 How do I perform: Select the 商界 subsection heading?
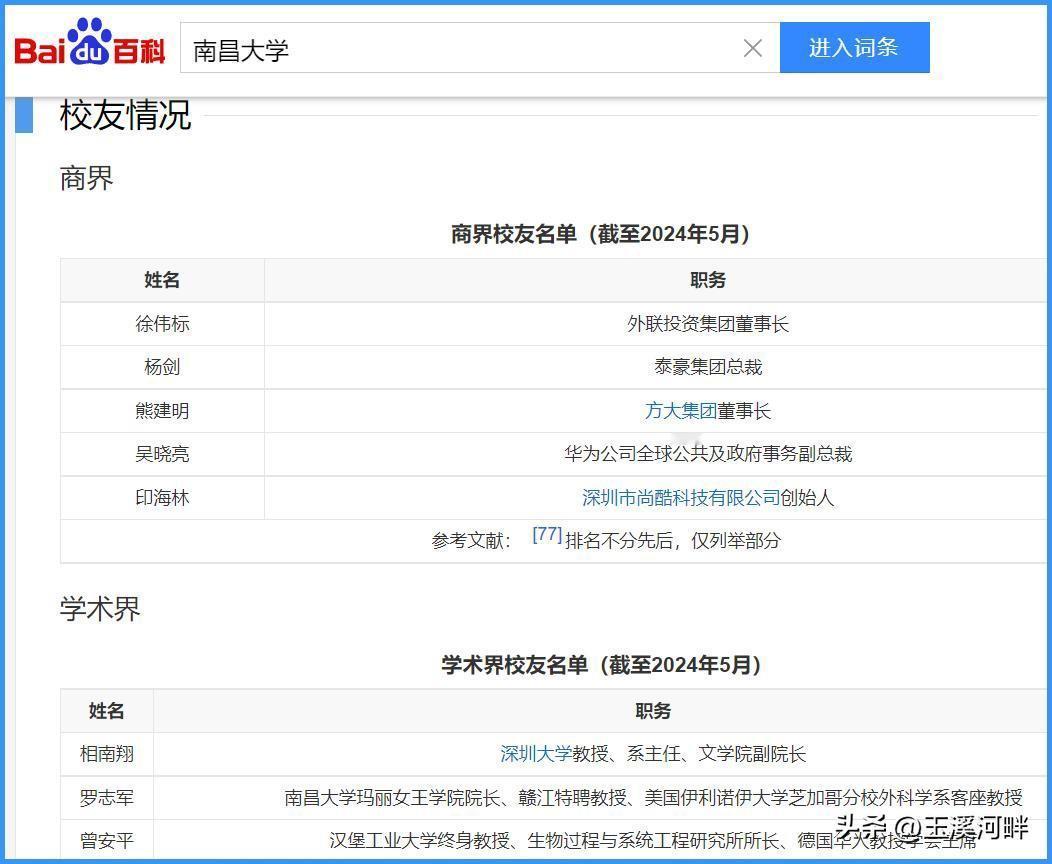[x=87, y=178]
